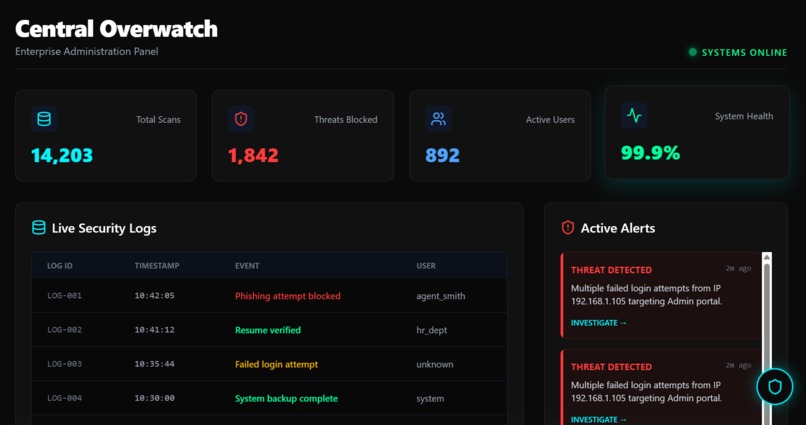The height and width of the screenshot is (425, 806).
Task: Click the Phishing attempt blocked event
Action: tap(288, 296)
